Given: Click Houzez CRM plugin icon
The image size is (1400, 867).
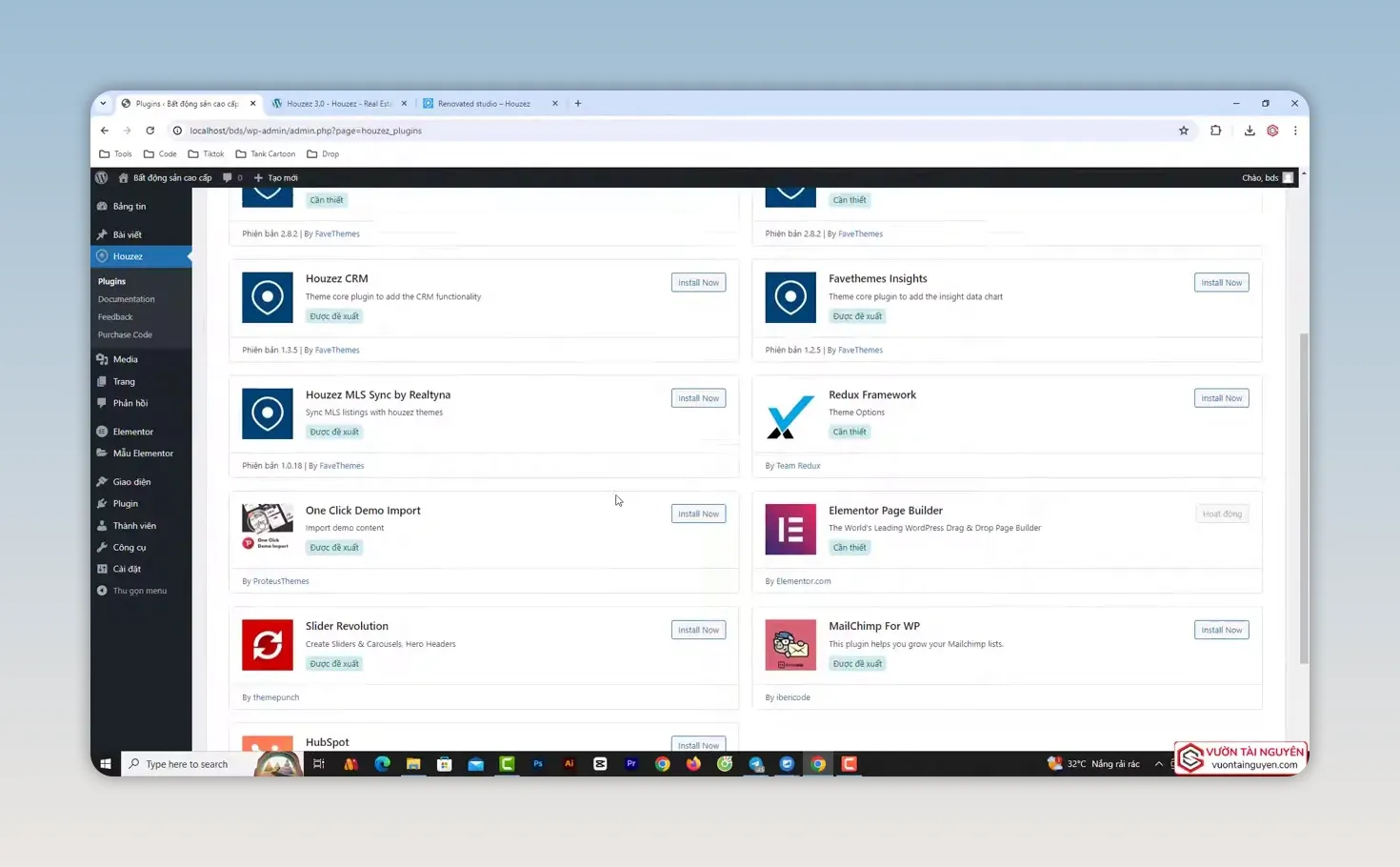Looking at the screenshot, I should pos(268,297).
